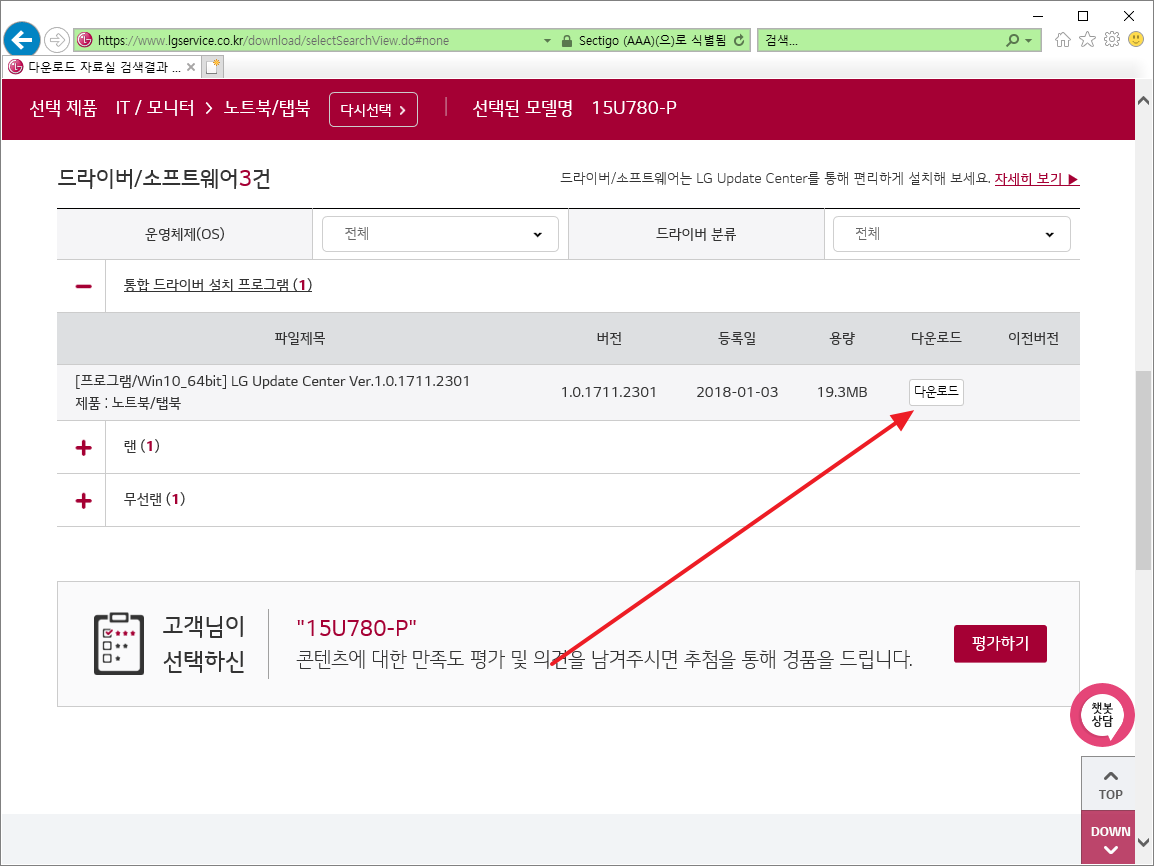This screenshot has width=1154, height=866.
Task: Click the date 2018-01-03
Action: (x=737, y=392)
